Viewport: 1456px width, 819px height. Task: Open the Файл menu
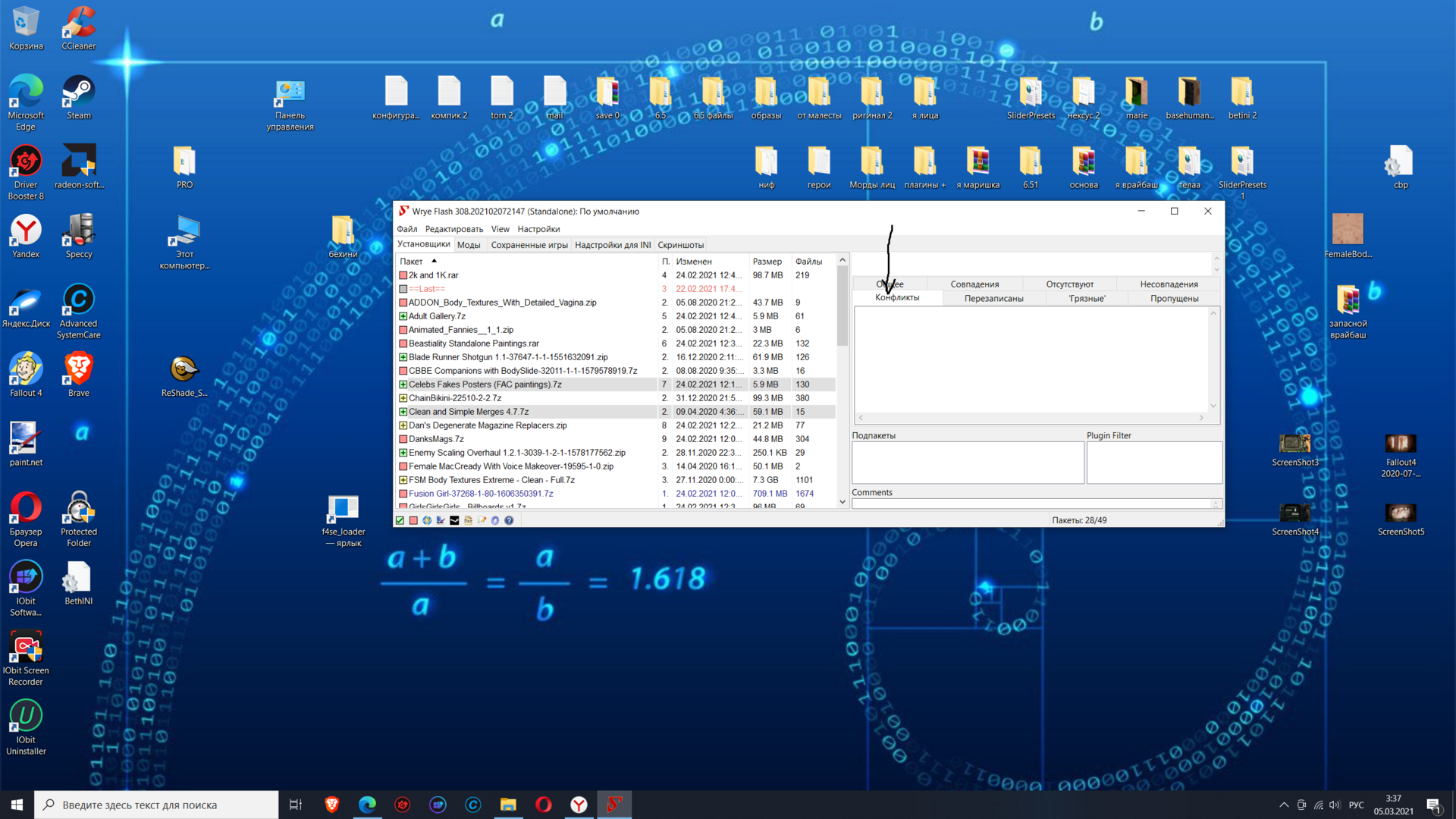(406, 229)
